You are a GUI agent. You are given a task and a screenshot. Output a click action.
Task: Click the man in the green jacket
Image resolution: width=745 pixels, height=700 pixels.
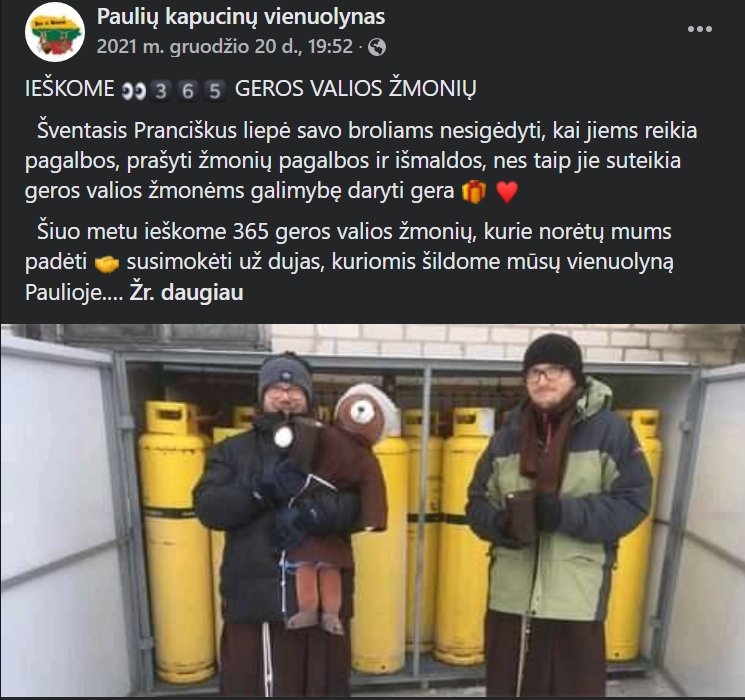[557, 513]
